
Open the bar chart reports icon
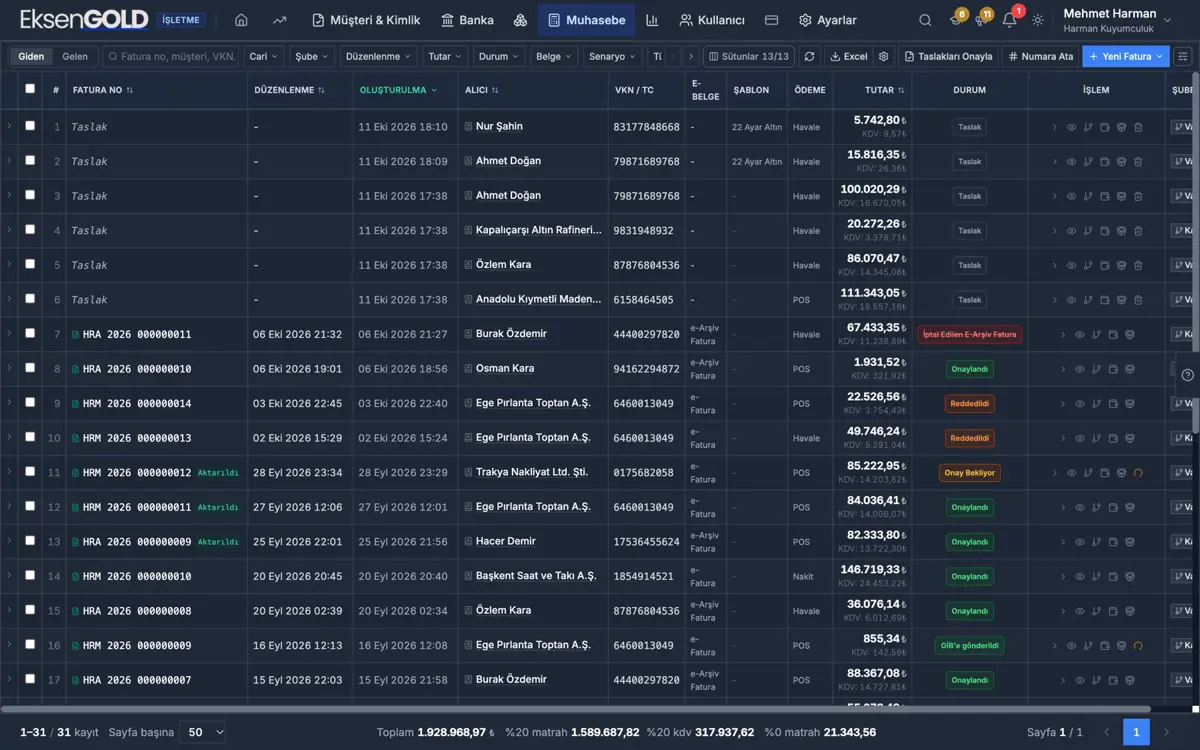(652, 20)
